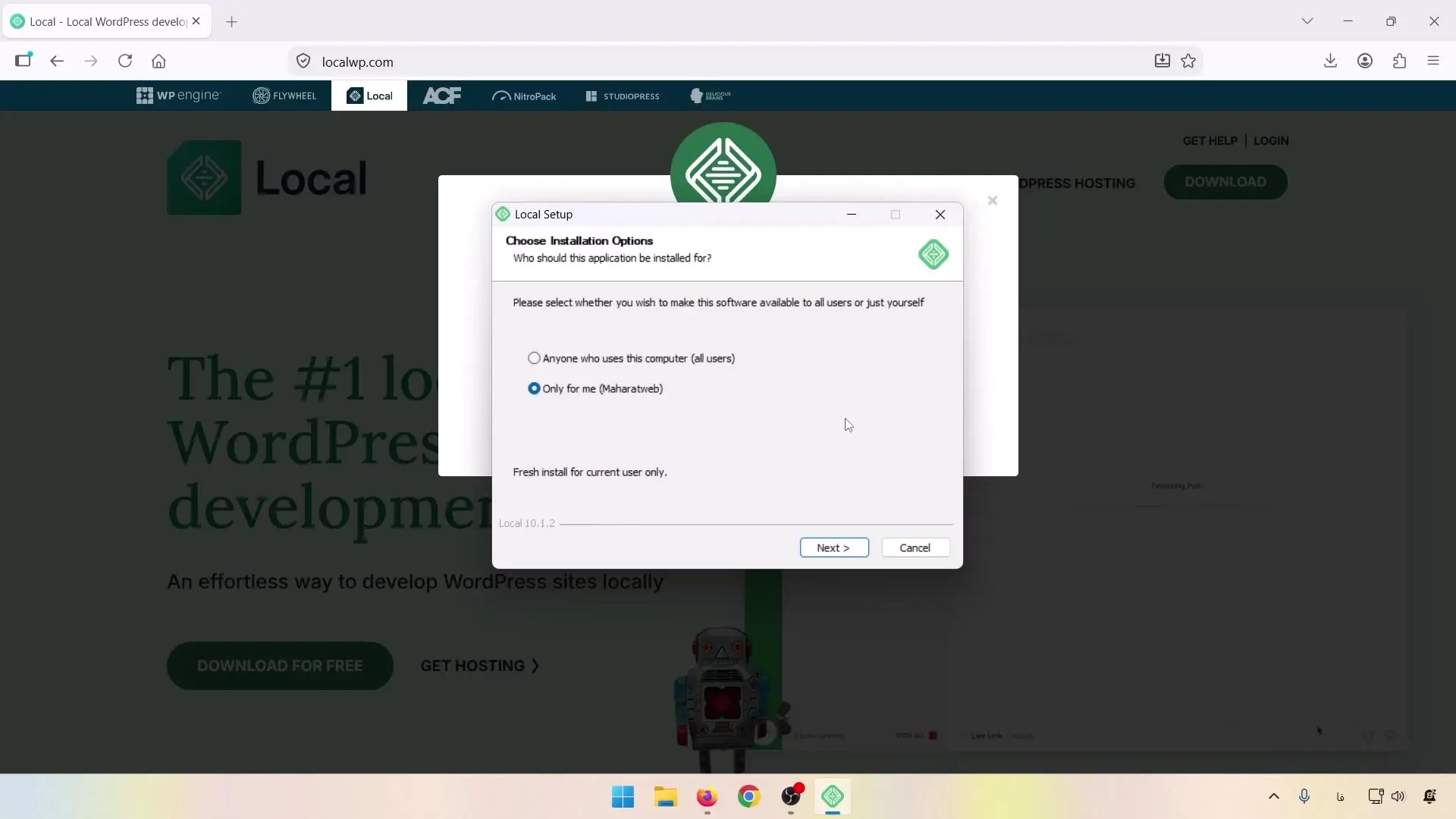Open the Delicious Brains brand link
The width and height of the screenshot is (1456, 819).
(x=711, y=96)
